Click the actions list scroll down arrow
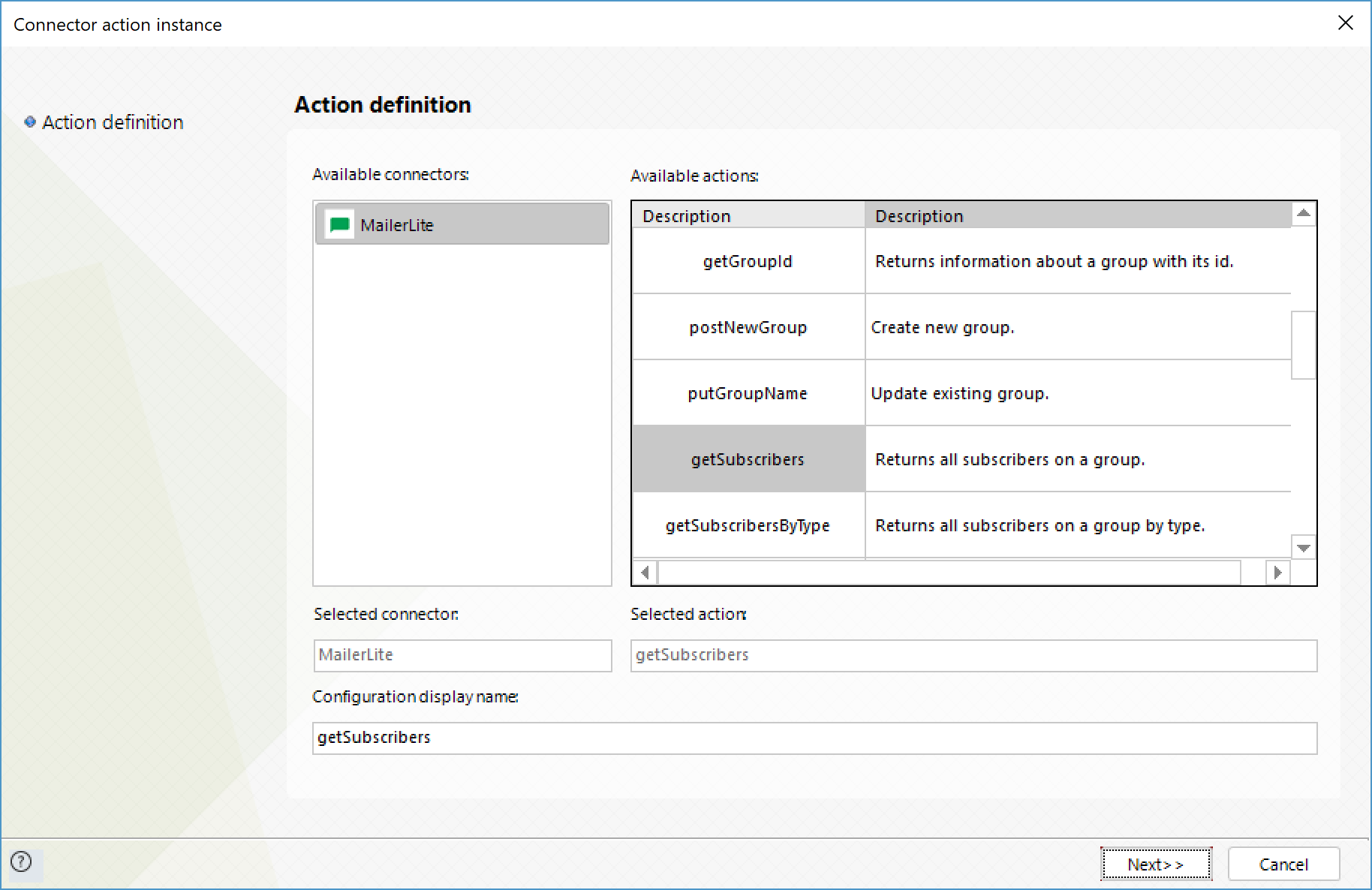This screenshot has height=890, width=1372. pos(1304,548)
